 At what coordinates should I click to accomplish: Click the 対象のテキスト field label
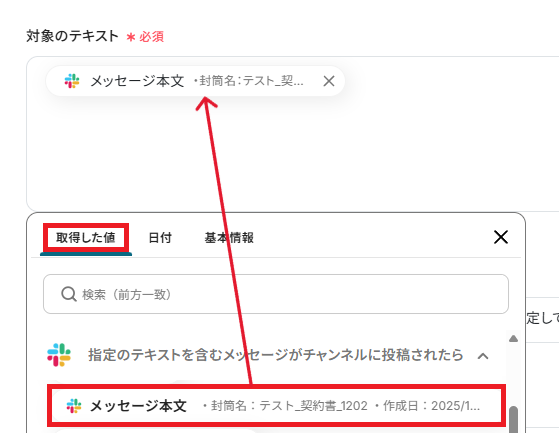click(x=72, y=36)
